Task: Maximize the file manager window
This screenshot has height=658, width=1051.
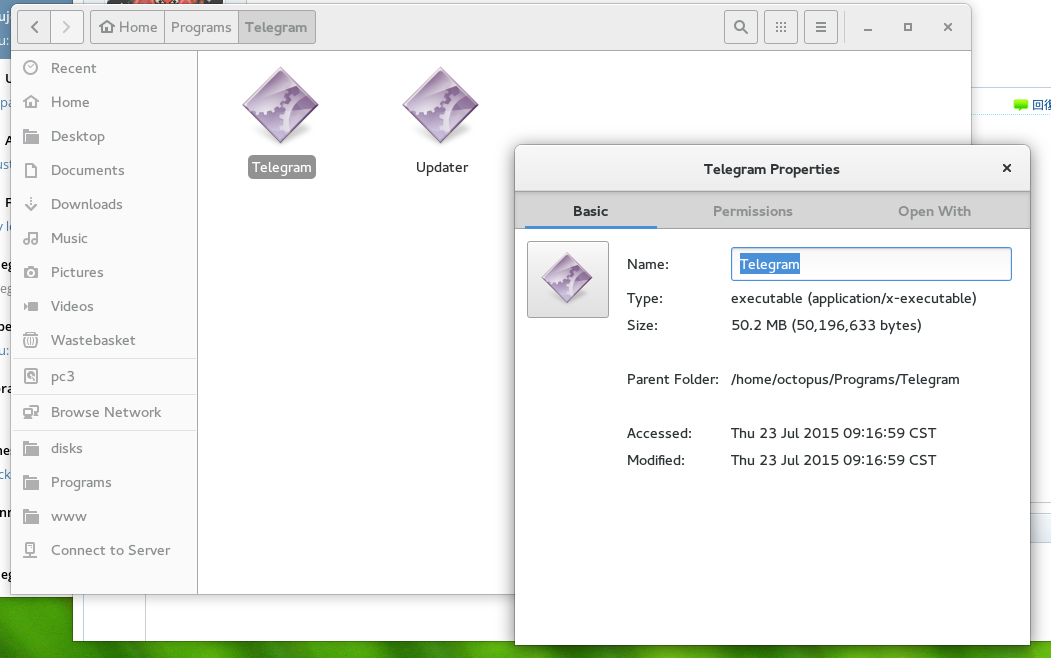Action: point(908,27)
